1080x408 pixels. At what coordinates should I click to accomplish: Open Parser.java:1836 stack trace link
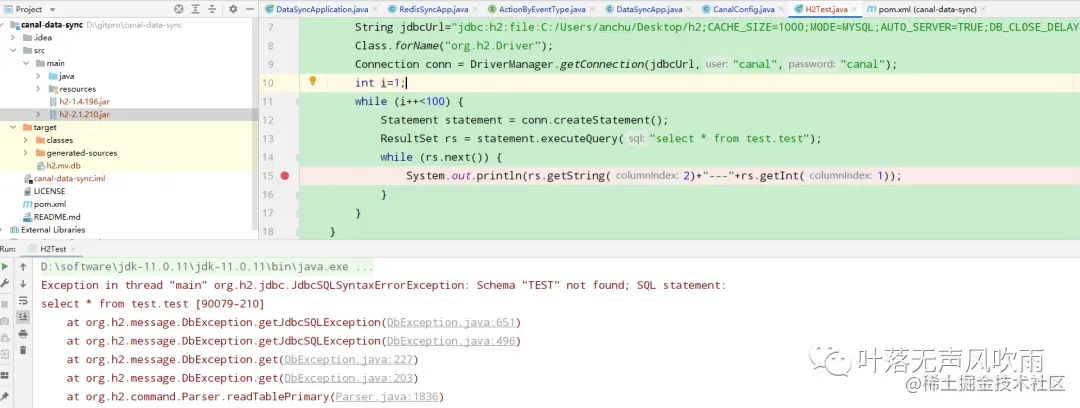tap(387, 397)
